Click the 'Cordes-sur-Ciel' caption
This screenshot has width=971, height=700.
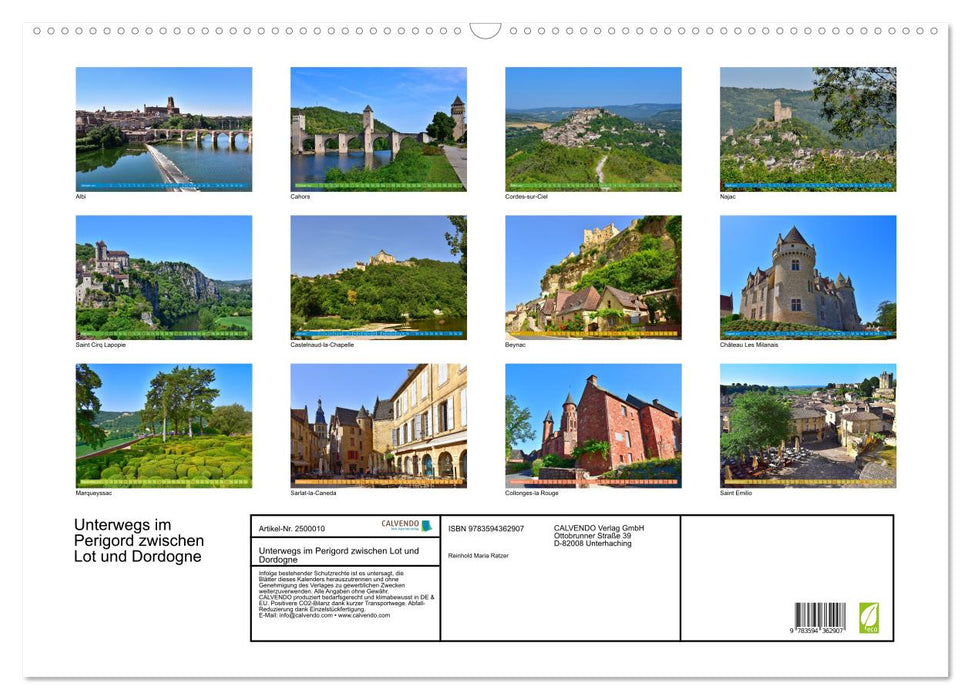(526, 196)
